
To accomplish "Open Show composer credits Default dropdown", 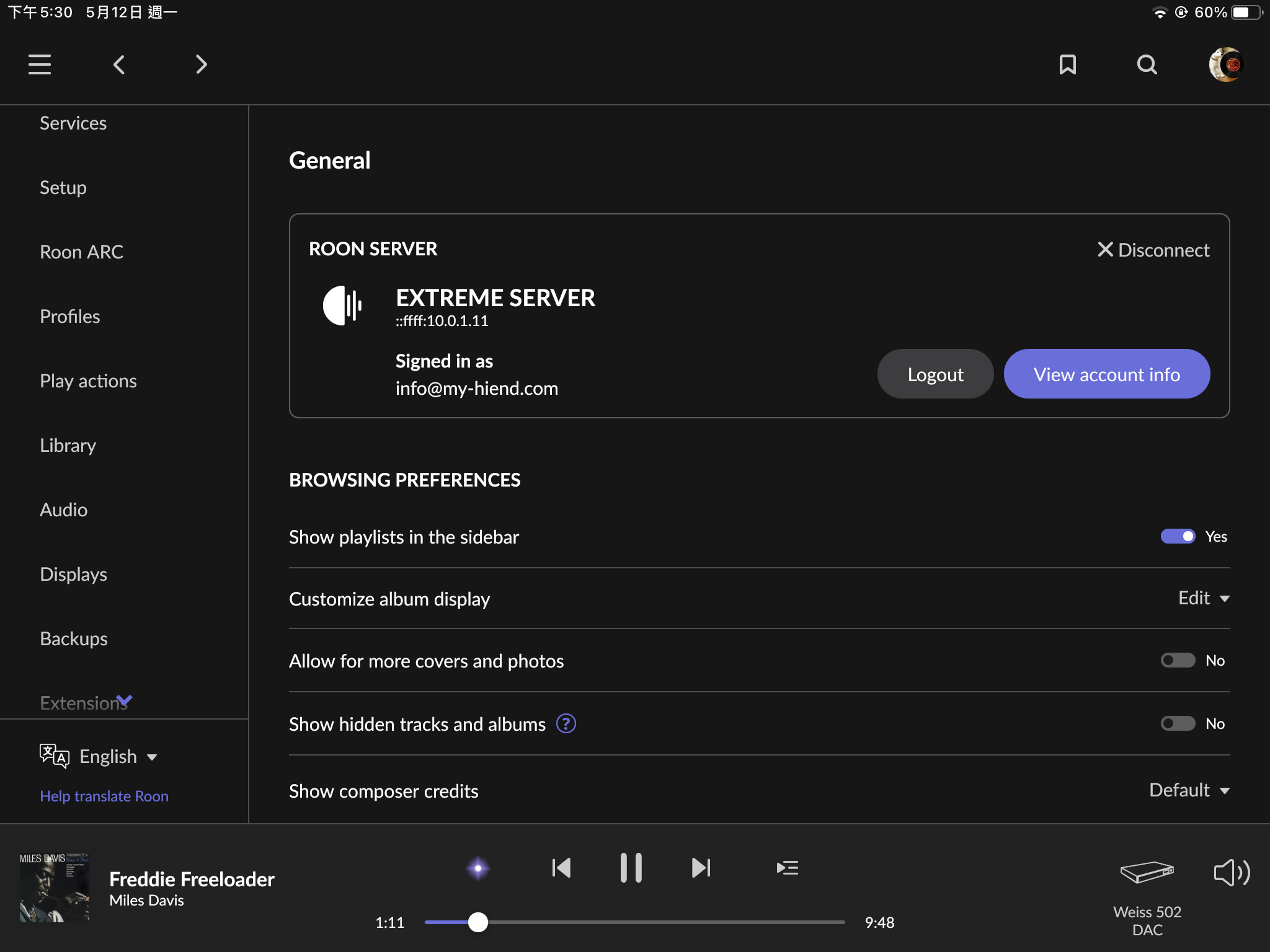I will (1189, 790).
